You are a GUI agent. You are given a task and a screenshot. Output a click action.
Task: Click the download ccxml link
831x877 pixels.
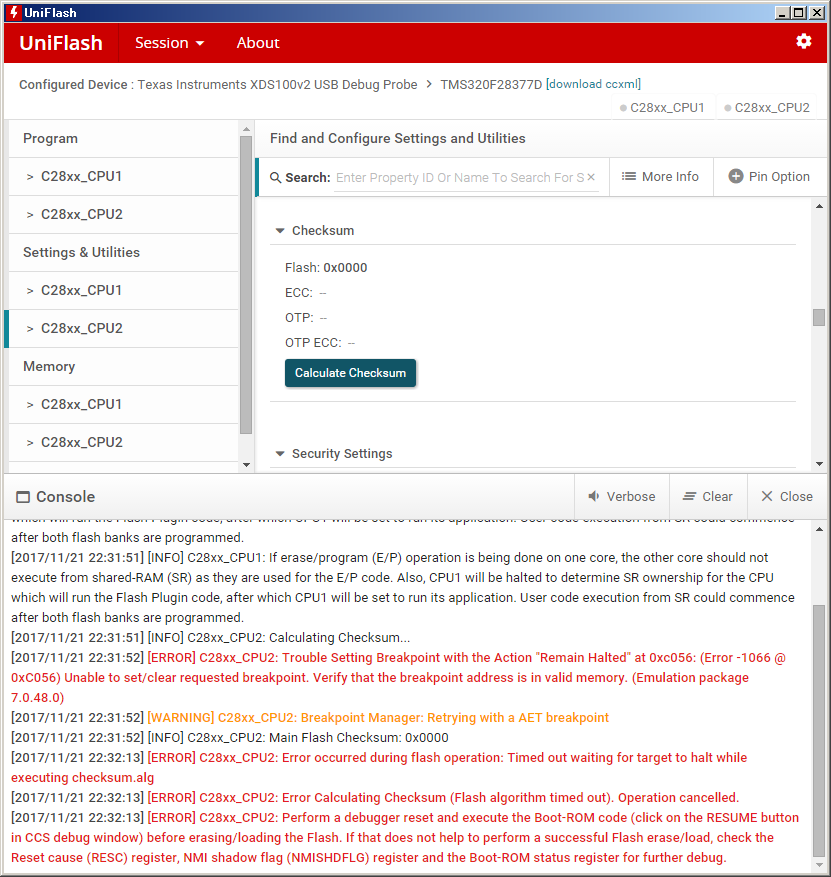coord(593,84)
